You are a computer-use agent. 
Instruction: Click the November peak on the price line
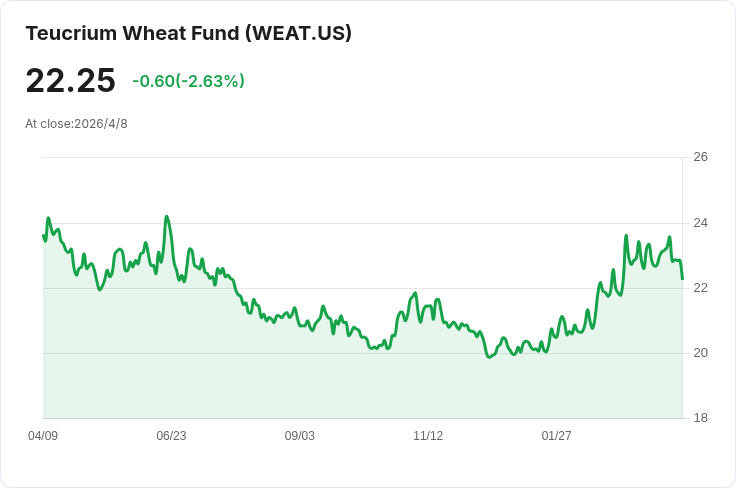pos(415,293)
